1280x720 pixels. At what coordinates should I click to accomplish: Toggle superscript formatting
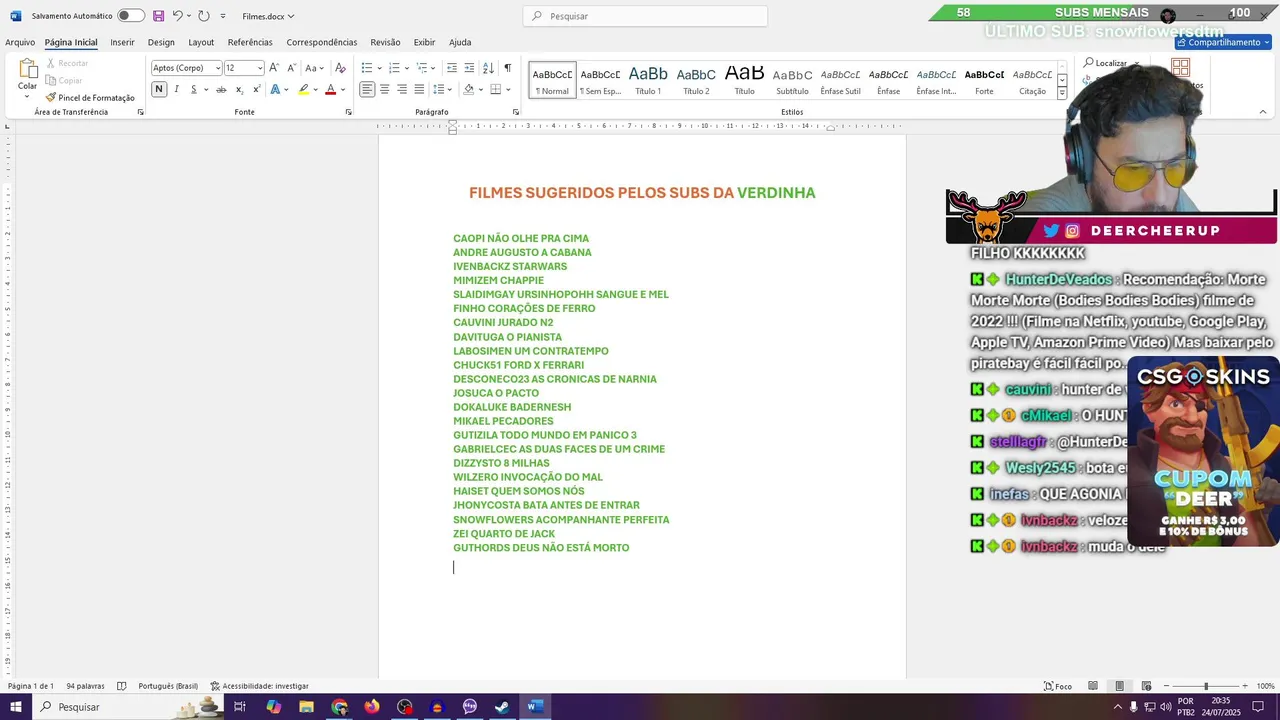(256, 89)
